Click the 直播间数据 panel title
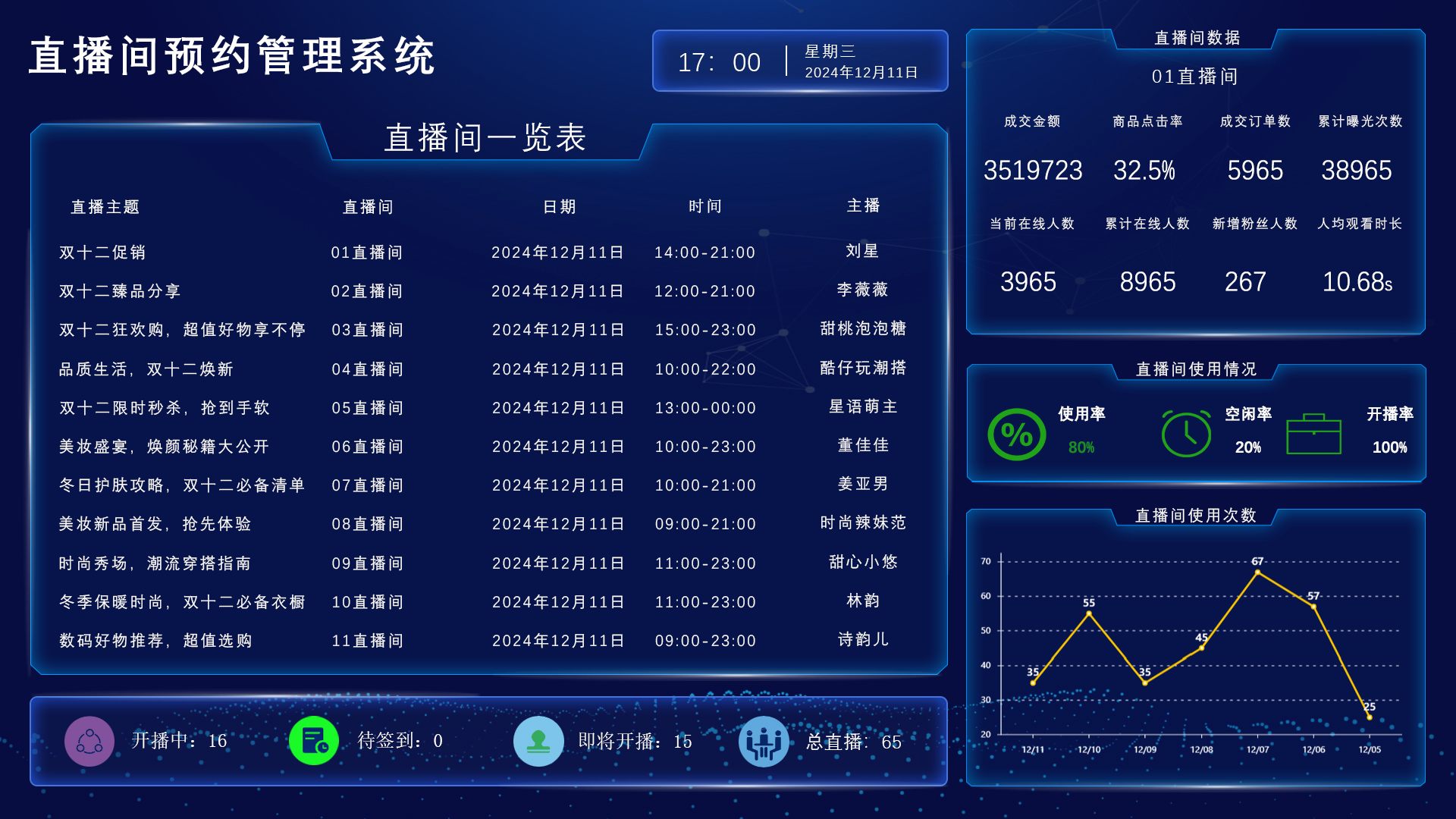1456x819 pixels. pos(1197,38)
